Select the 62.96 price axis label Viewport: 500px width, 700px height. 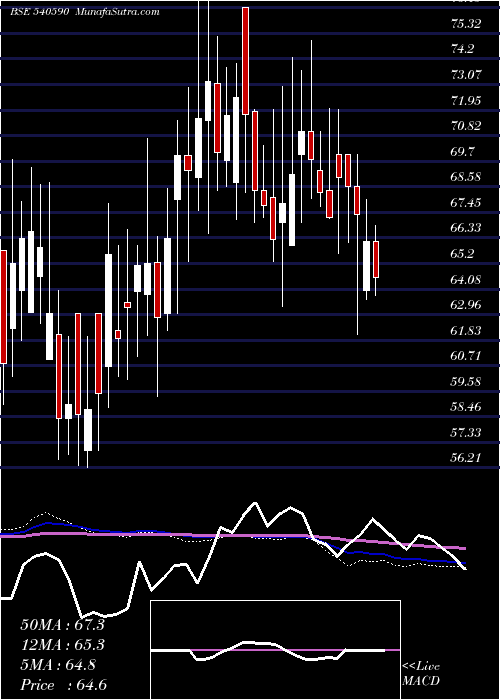point(467,306)
